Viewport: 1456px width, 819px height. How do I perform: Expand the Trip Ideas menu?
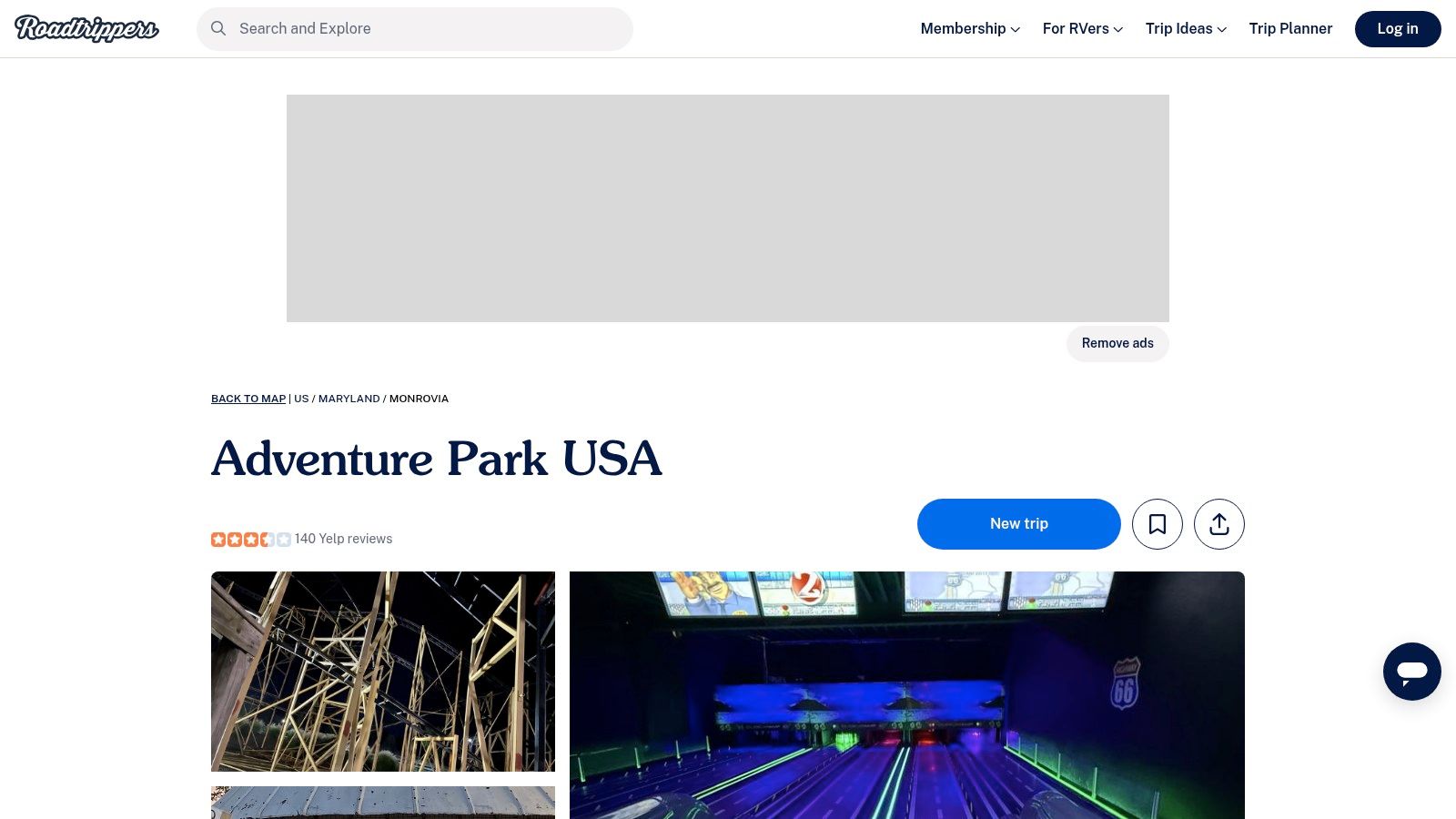[x=1186, y=28]
